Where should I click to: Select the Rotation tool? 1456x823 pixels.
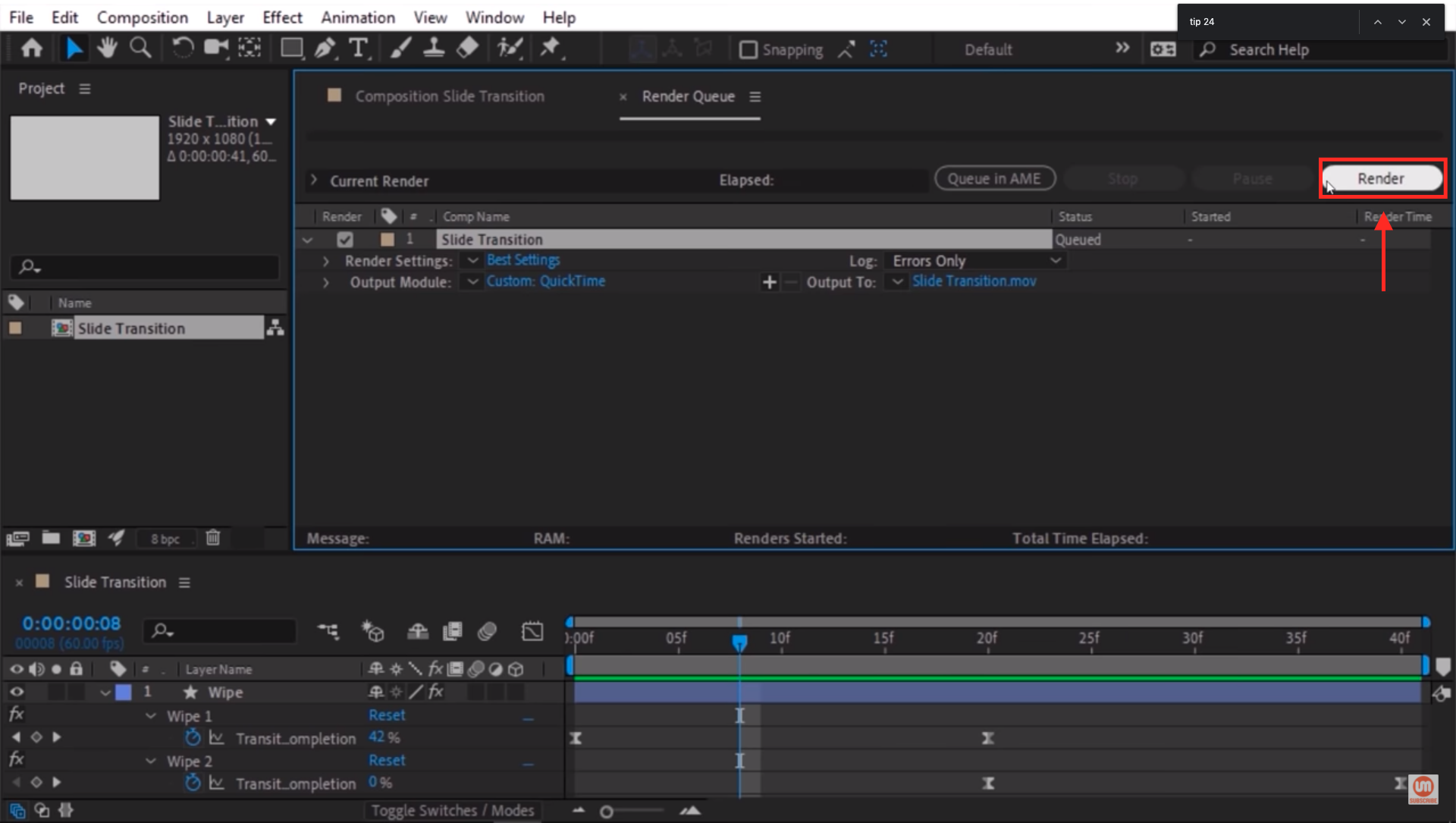[x=182, y=49]
